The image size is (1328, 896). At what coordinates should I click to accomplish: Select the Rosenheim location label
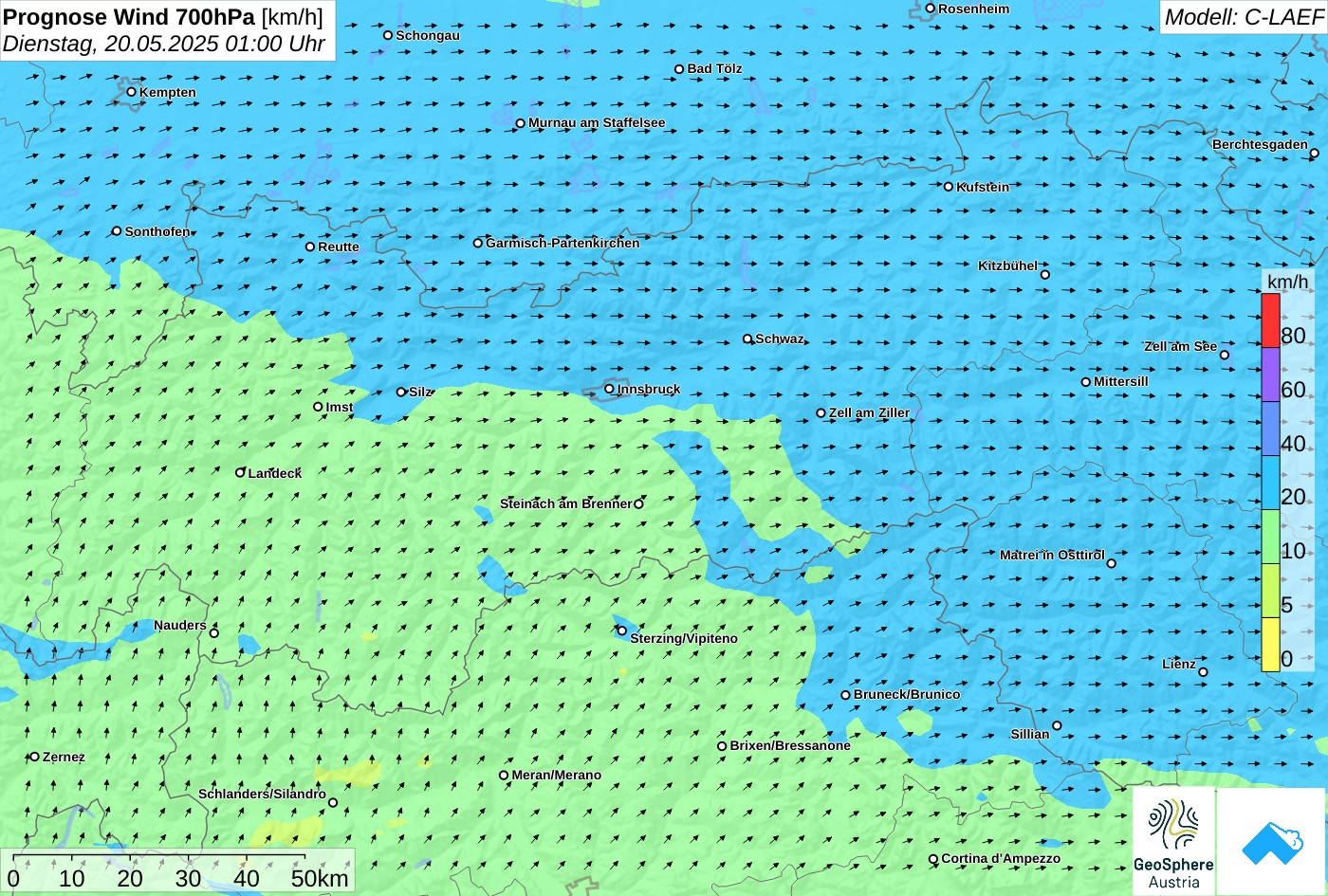click(x=973, y=9)
